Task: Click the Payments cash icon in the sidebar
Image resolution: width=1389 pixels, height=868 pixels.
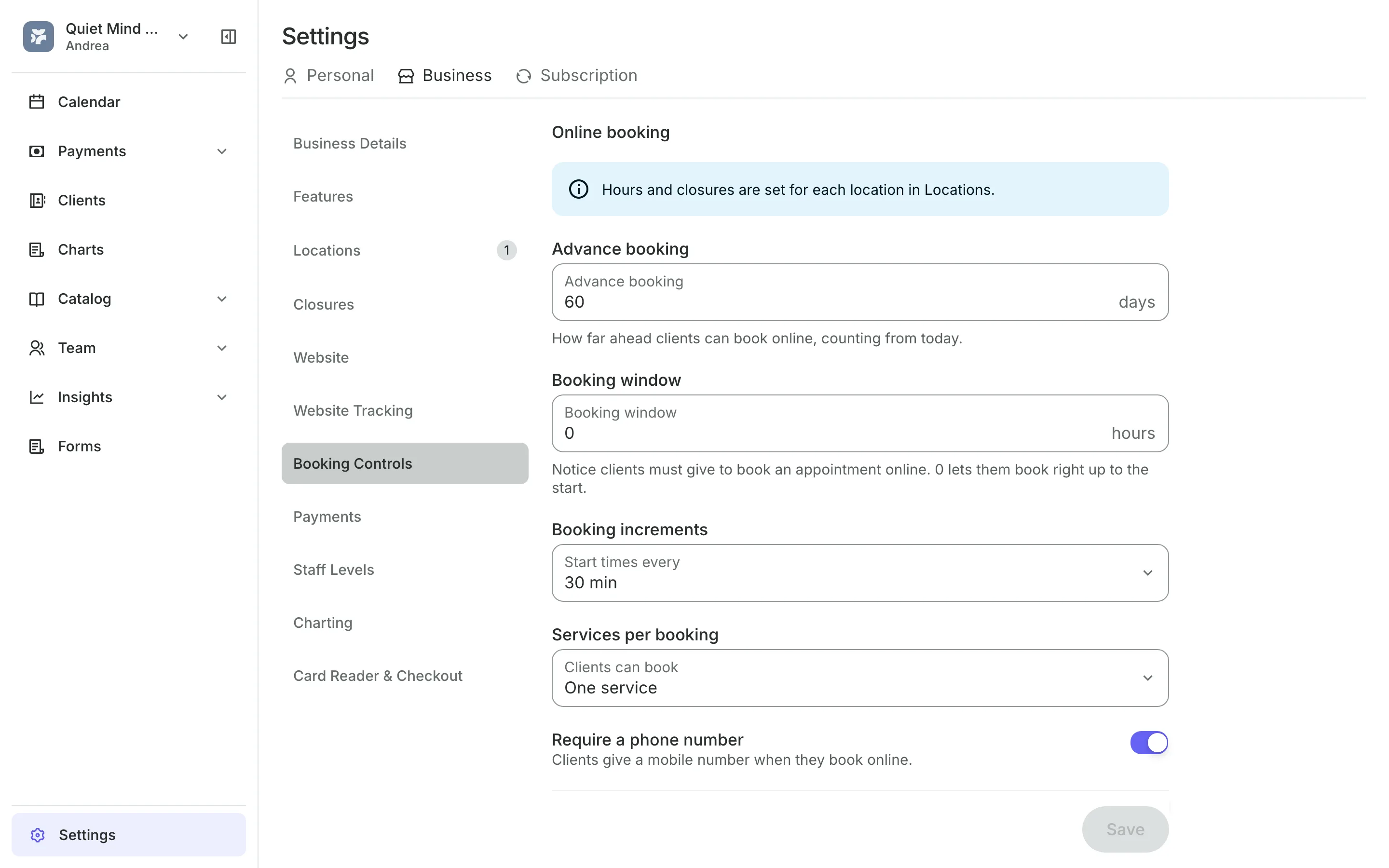Action: pos(37,151)
